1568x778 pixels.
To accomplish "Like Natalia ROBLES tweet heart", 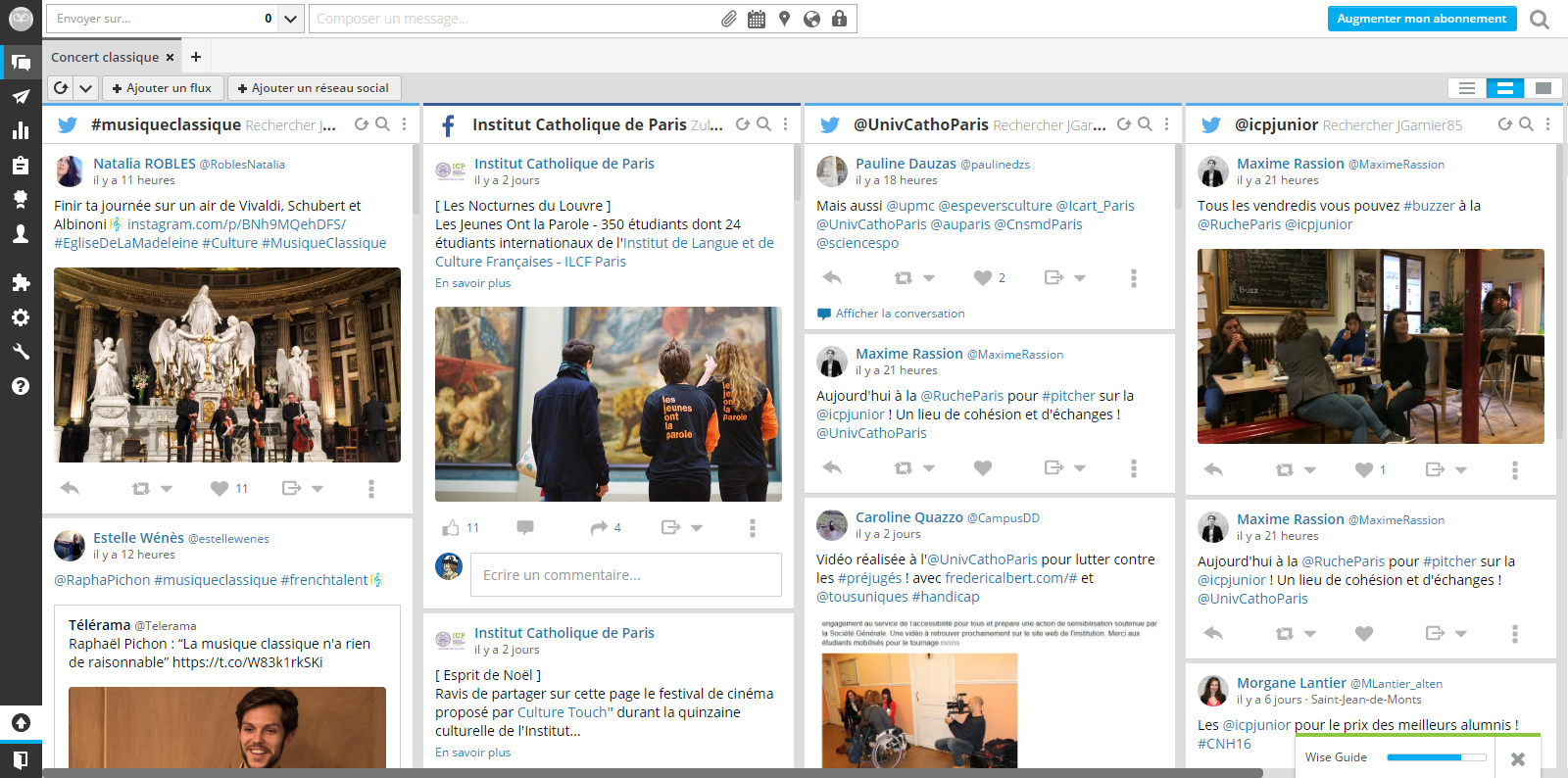I will click(x=220, y=488).
